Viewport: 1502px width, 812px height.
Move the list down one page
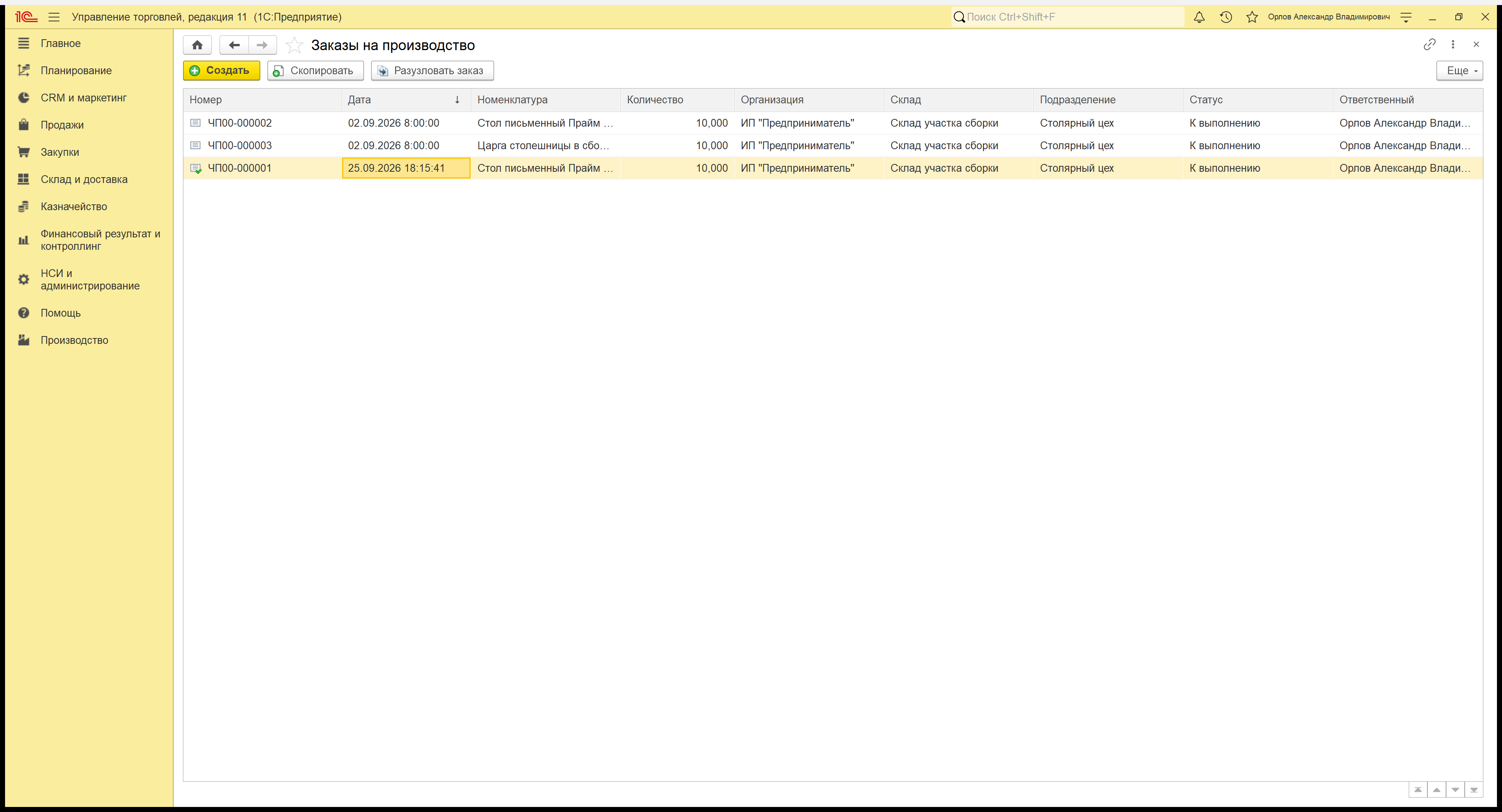[x=1455, y=790]
